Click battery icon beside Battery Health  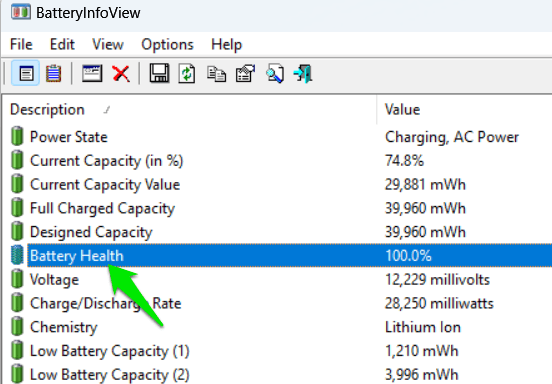[17, 255]
